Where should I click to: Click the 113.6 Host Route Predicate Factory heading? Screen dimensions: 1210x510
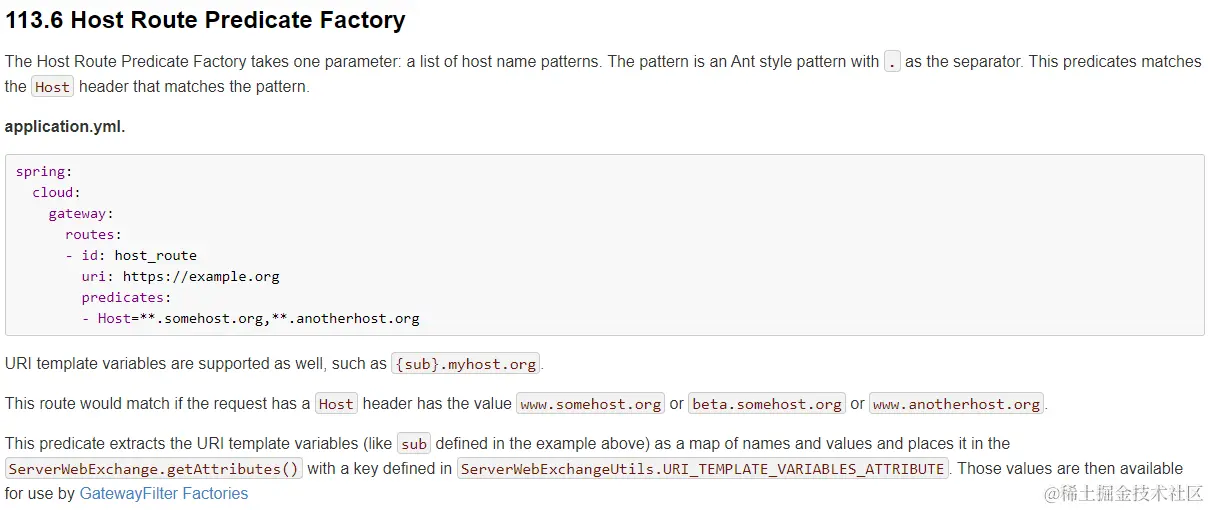(x=205, y=20)
